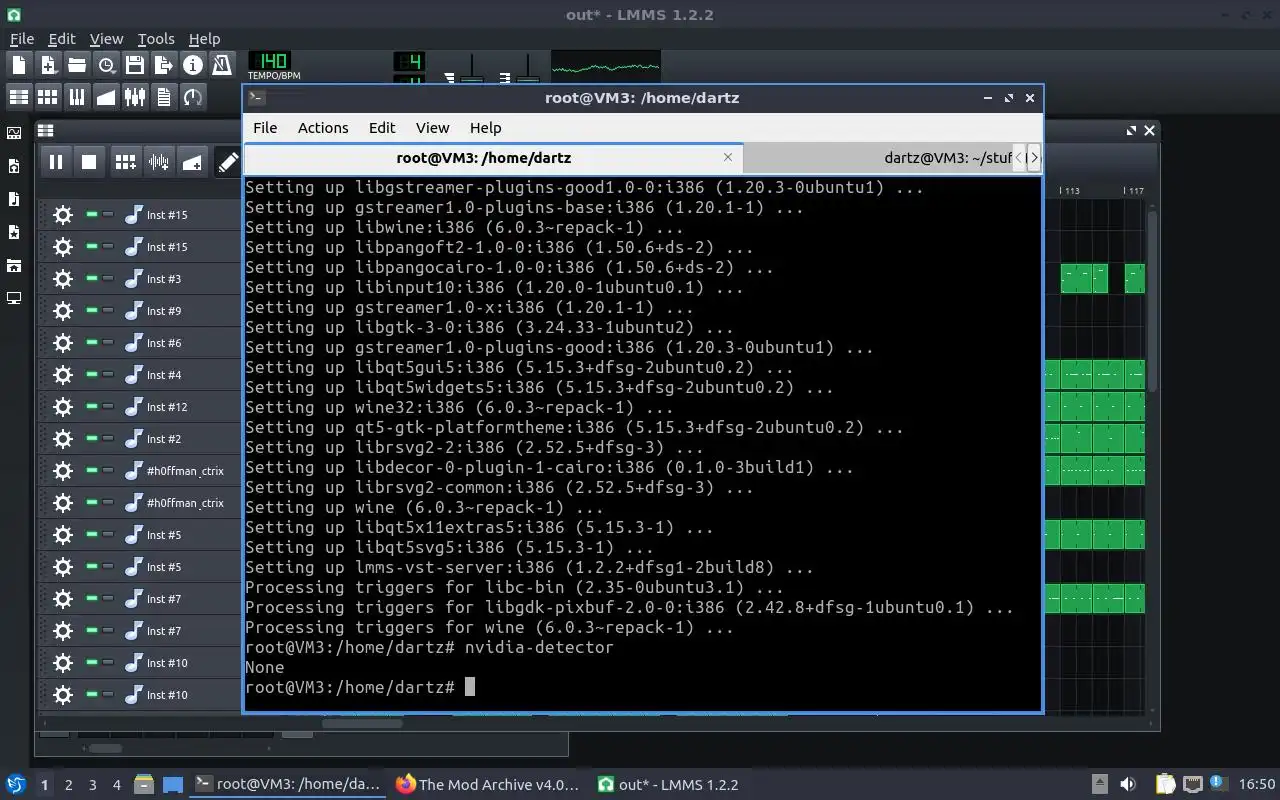Open track actions gear for Inst #6
This screenshot has width=1280, height=800.
63,343
